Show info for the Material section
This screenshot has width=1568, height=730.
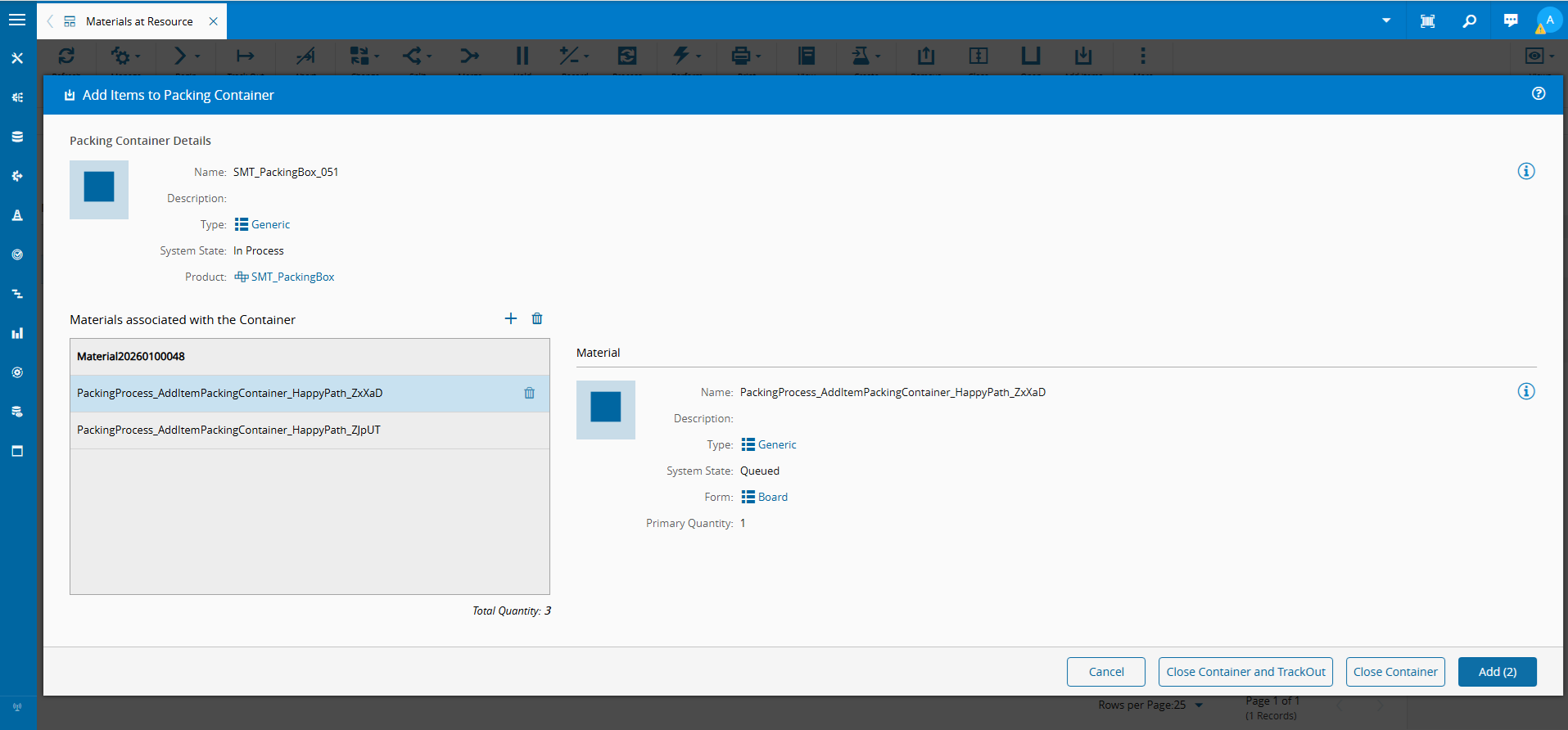pos(1525,391)
